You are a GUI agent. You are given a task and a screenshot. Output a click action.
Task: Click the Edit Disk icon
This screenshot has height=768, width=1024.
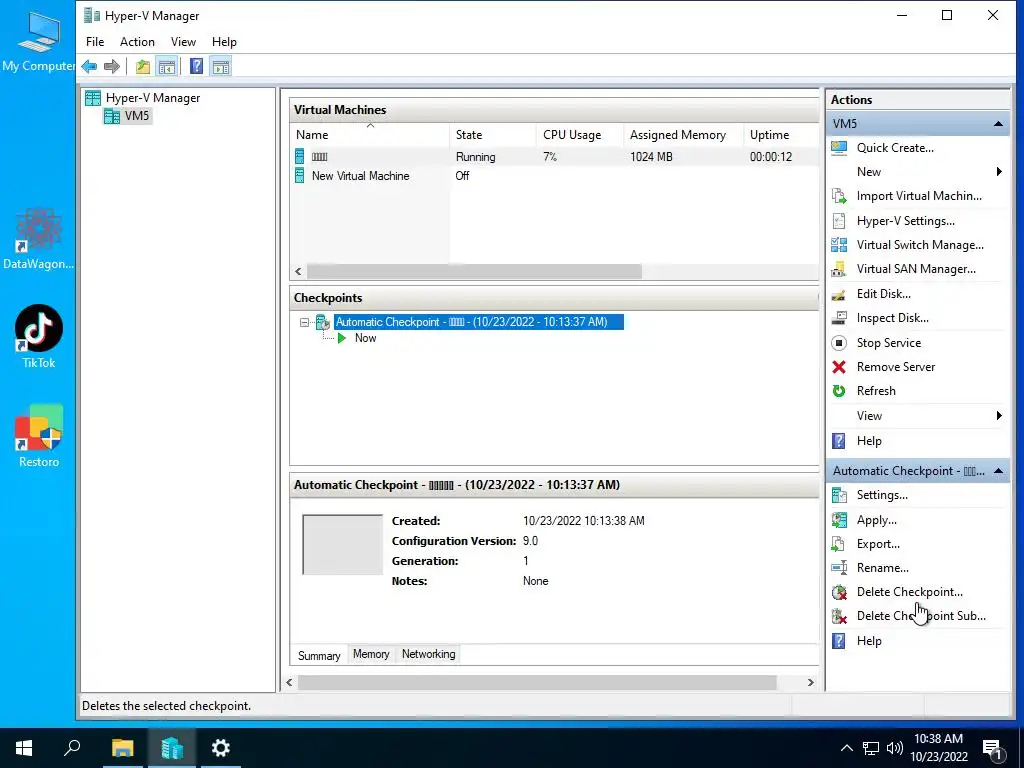pyautogui.click(x=839, y=294)
